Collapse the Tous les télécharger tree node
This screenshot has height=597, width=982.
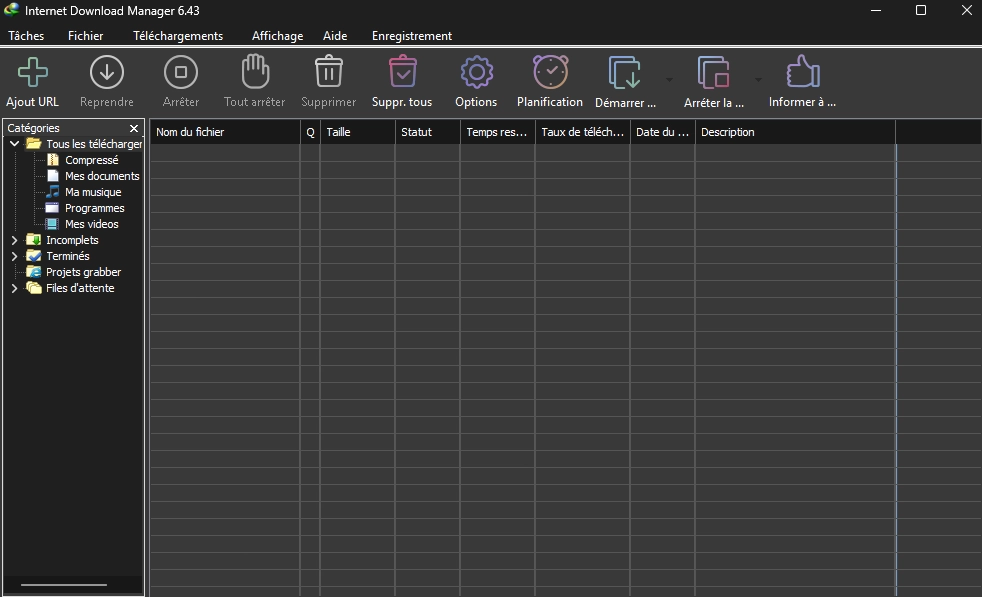click(x=14, y=144)
